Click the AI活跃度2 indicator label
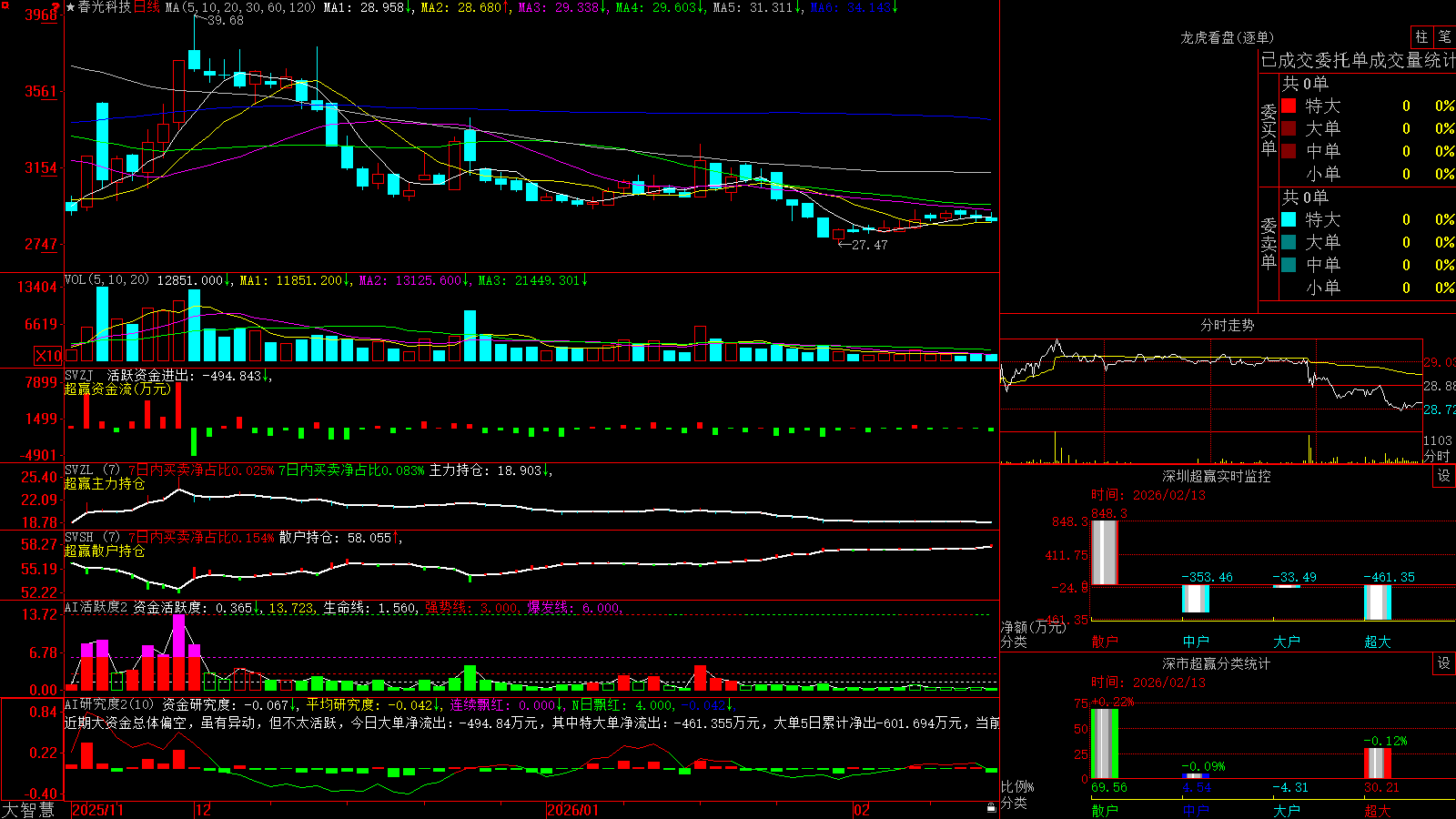This screenshot has width=1456, height=819. [96, 607]
